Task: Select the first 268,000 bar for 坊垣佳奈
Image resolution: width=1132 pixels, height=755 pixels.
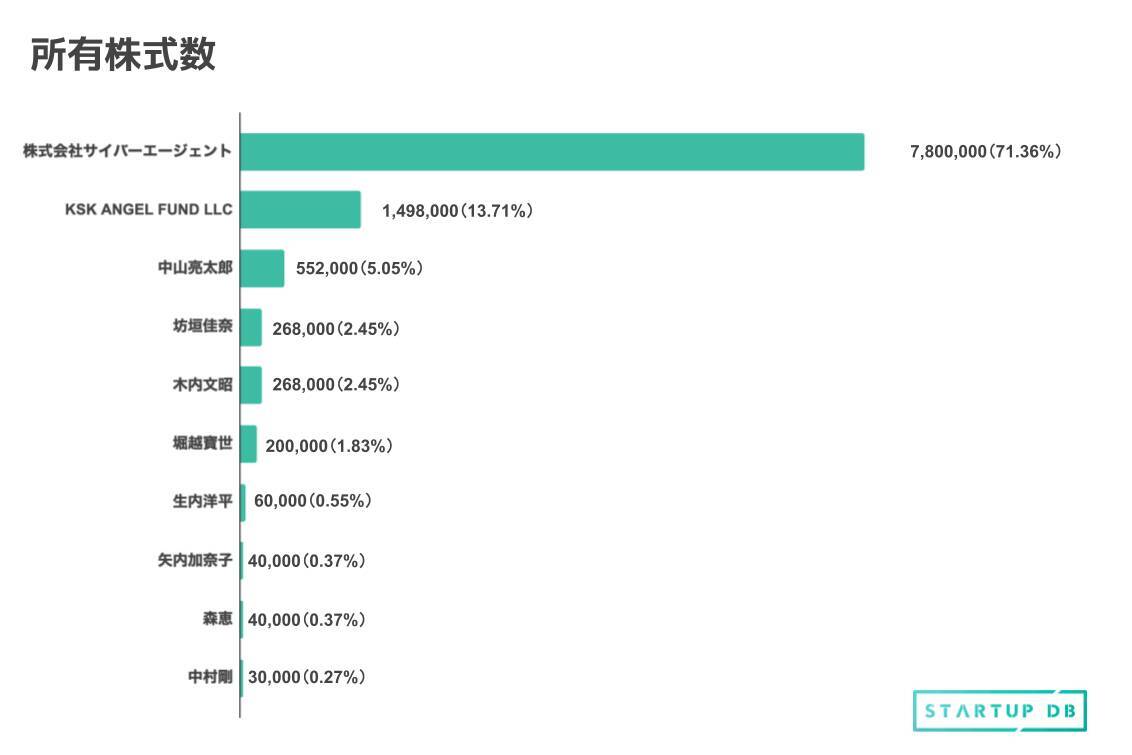Action: [x=251, y=327]
